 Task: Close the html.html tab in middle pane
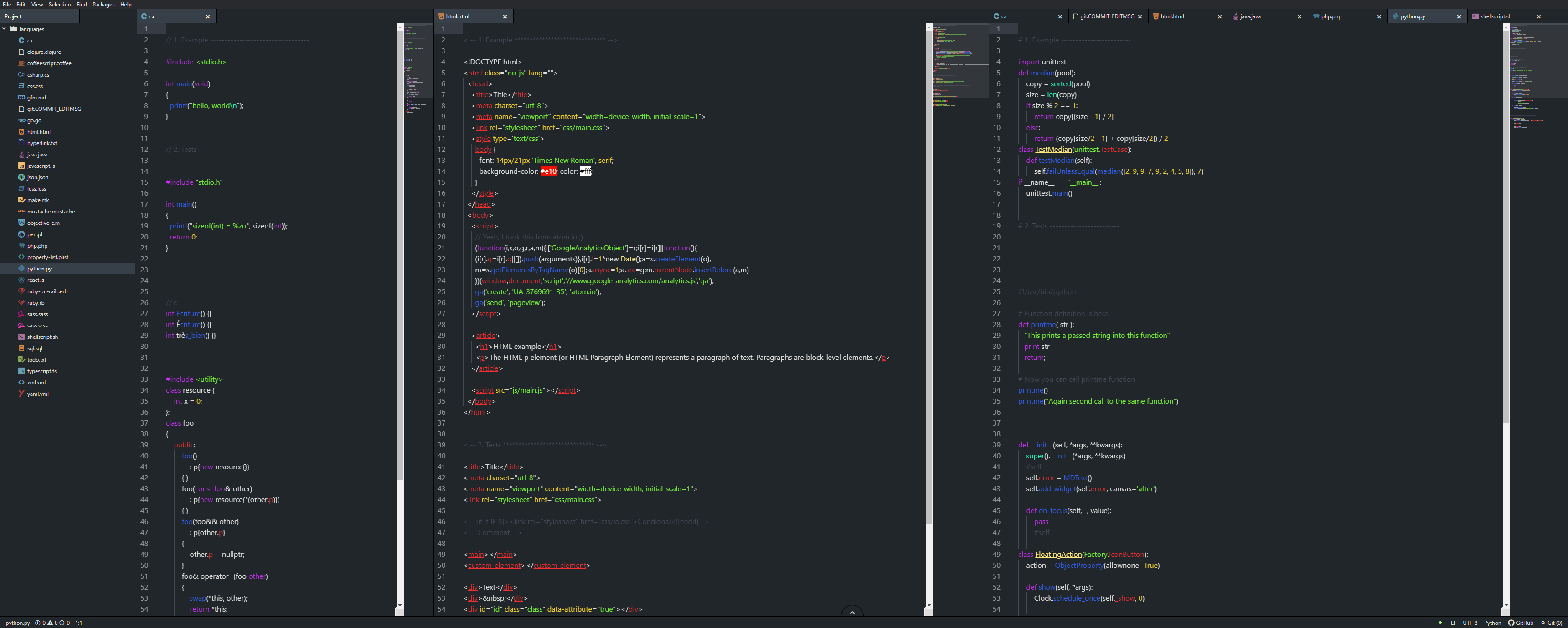click(x=505, y=16)
